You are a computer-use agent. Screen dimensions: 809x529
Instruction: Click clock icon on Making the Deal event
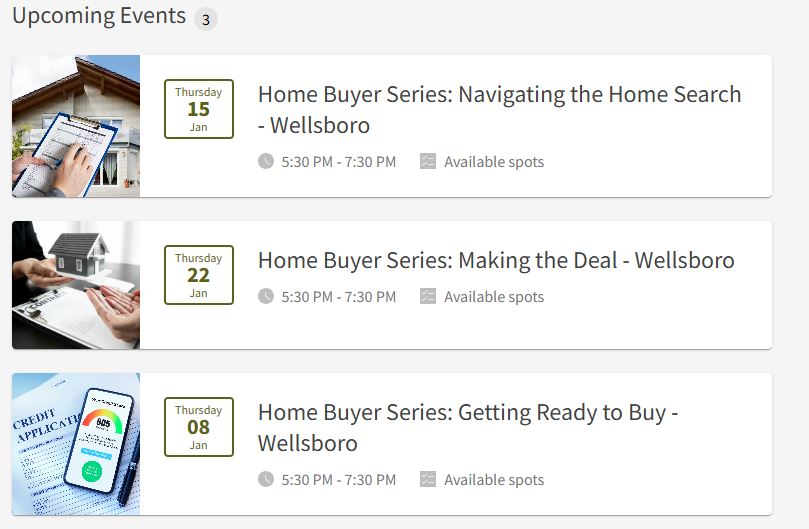coord(265,296)
